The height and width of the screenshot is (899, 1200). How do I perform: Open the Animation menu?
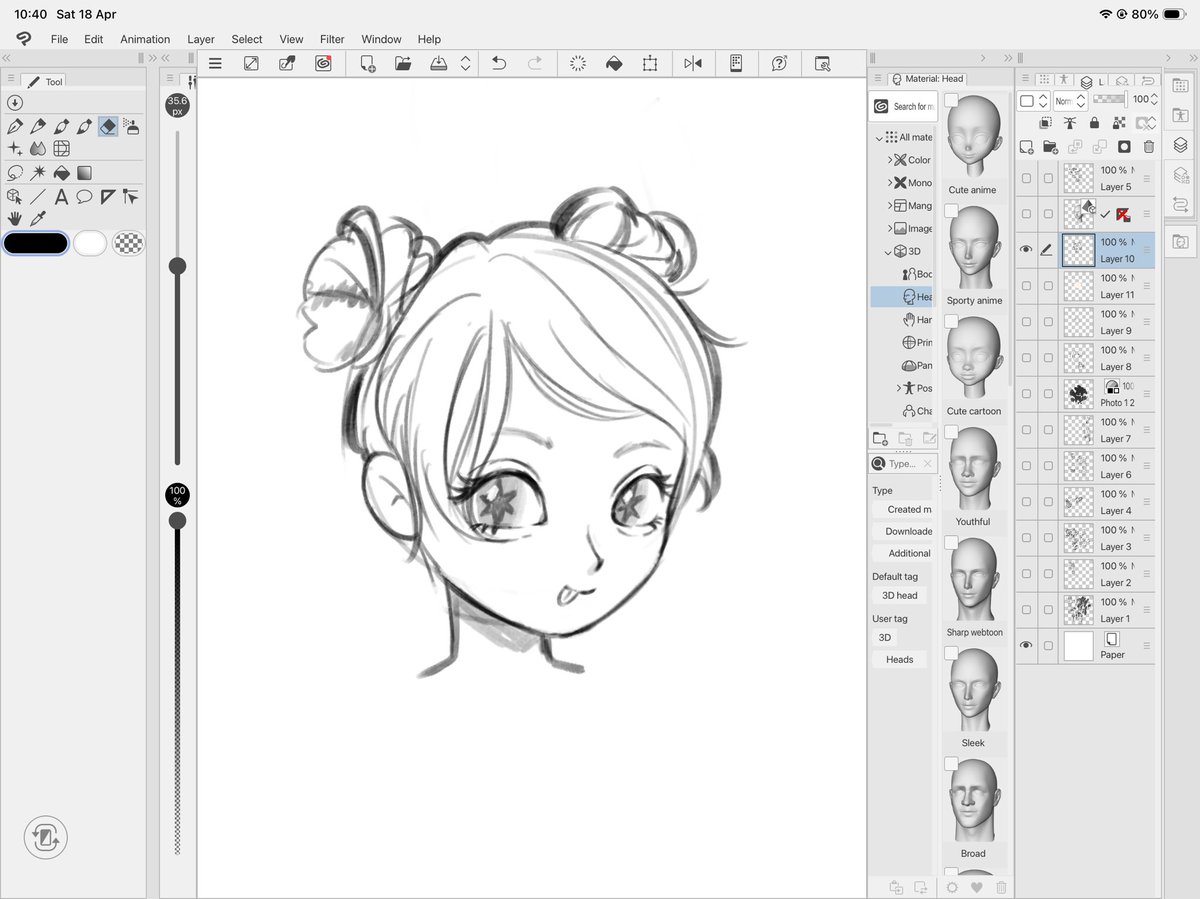pos(145,40)
